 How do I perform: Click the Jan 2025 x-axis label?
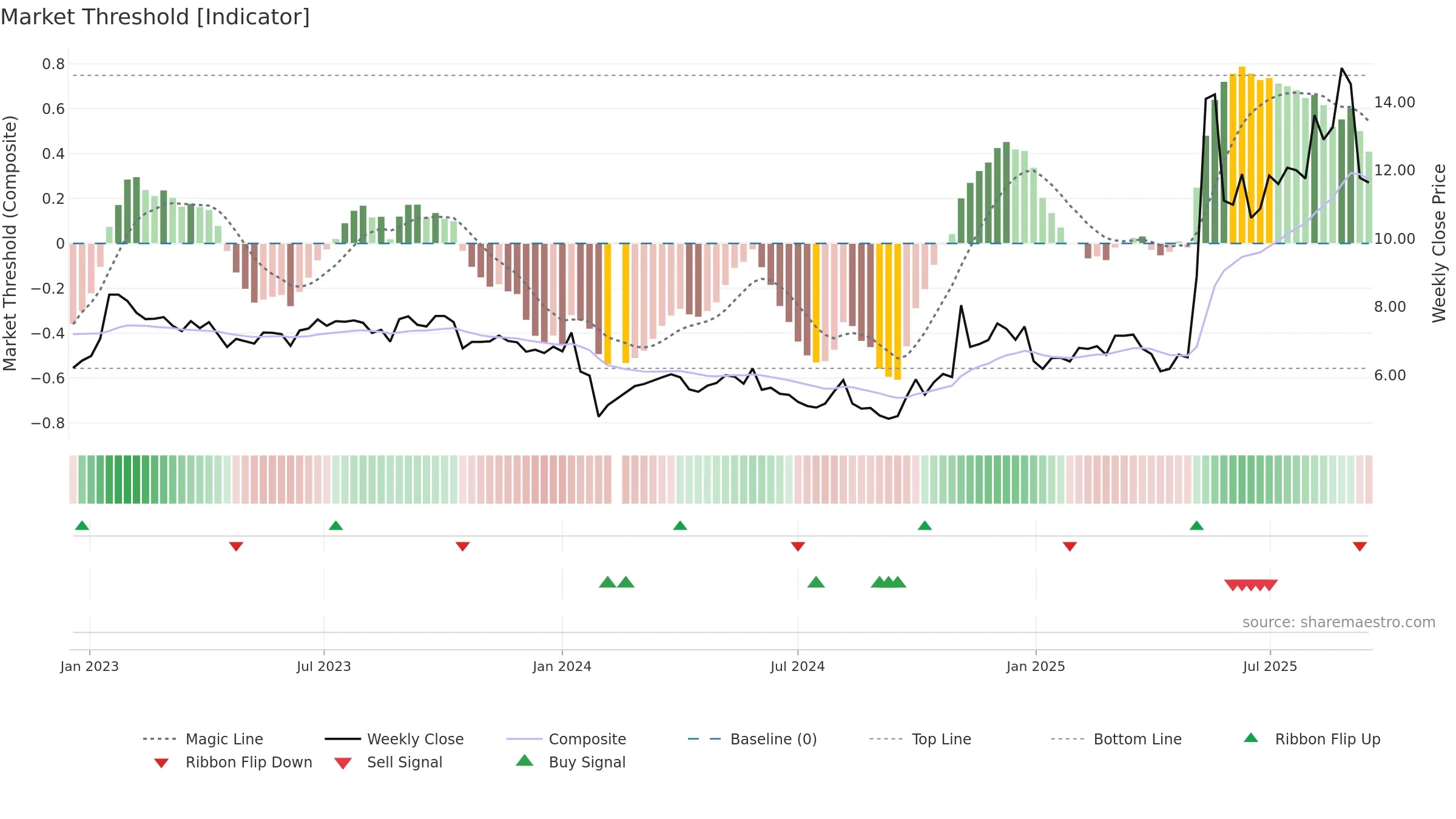tap(1036, 667)
